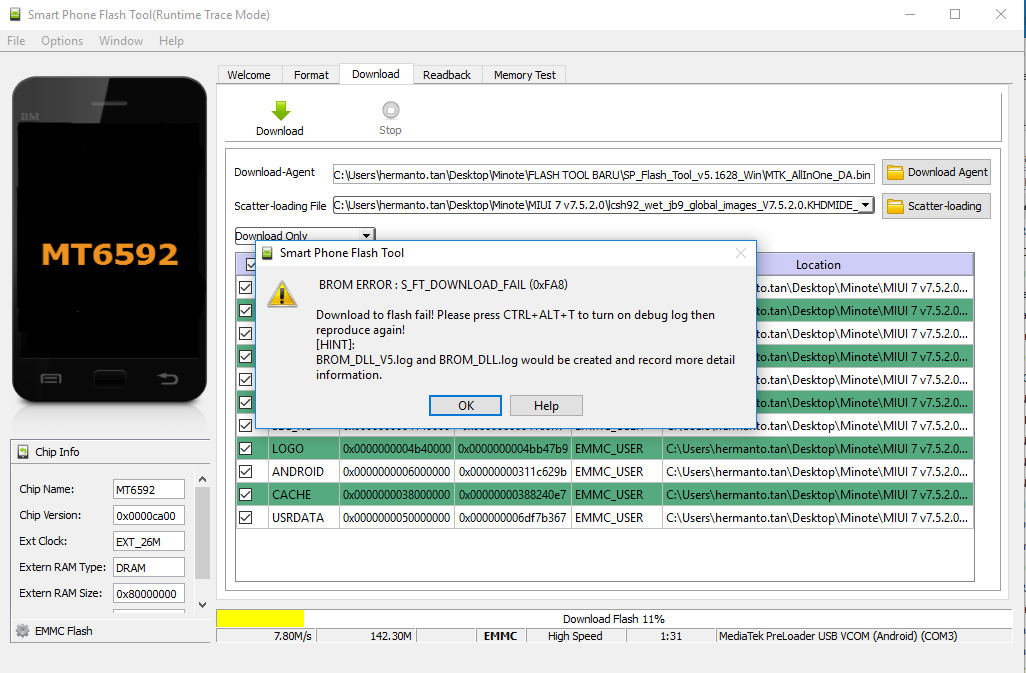The height and width of the screenshot is (673, 1026).
Task: Click the Scatter-loading folder button
Action: [936, 206]
